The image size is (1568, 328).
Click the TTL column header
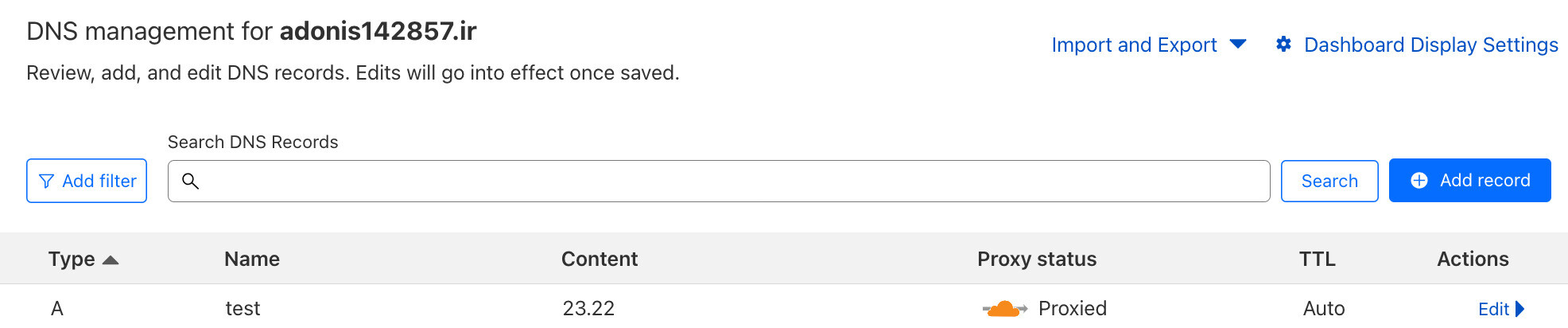click(x=1317, y=259)
